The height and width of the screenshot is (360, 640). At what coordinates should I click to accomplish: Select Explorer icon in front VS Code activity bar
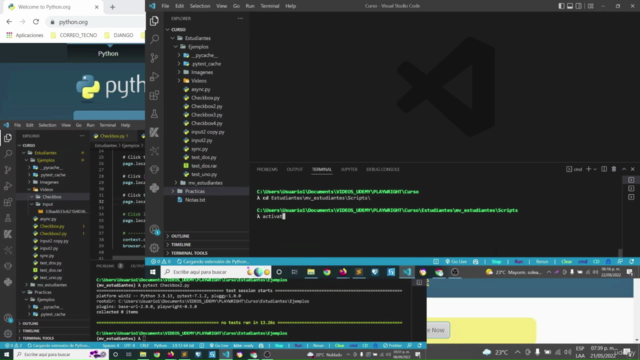[154, 21]
